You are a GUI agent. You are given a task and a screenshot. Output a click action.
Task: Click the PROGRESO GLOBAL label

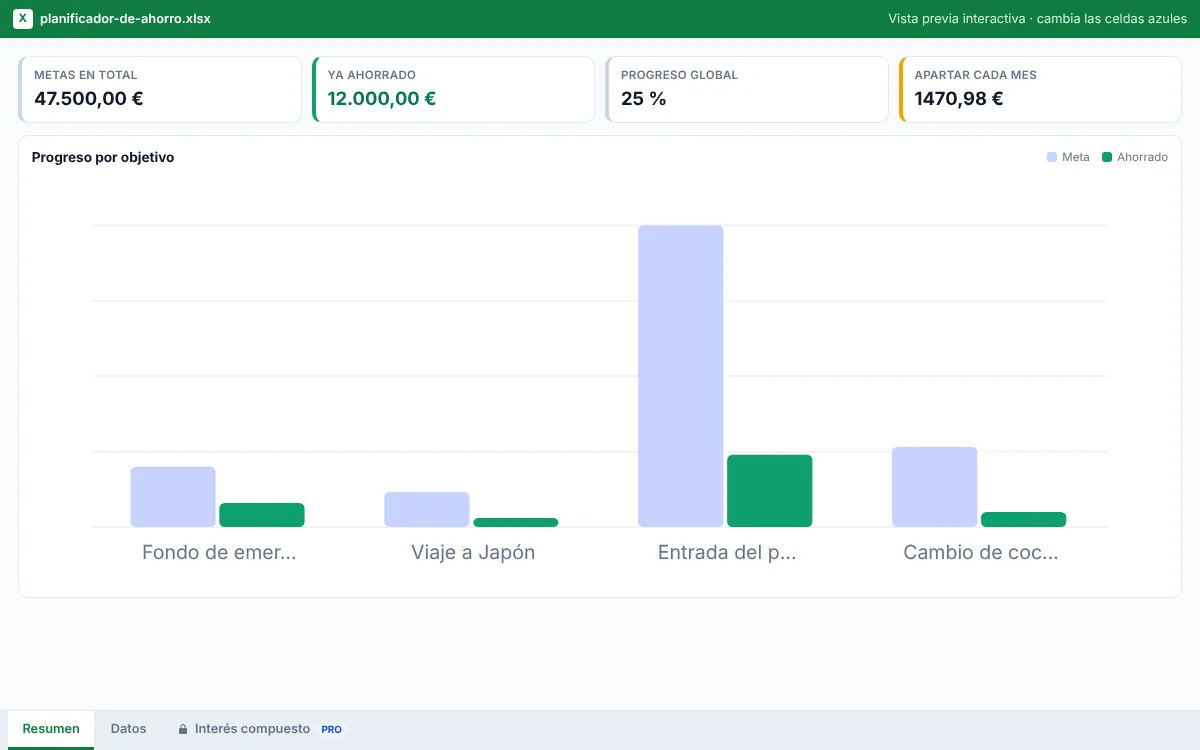(679, 75)
